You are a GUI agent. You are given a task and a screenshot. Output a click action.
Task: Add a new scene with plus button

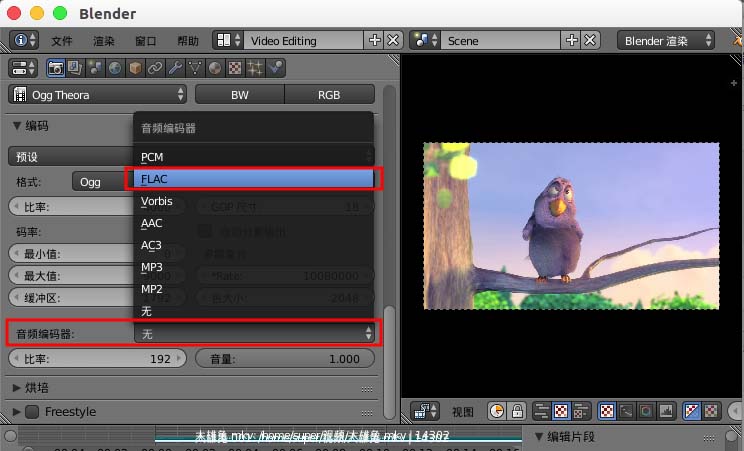point(572,40)
